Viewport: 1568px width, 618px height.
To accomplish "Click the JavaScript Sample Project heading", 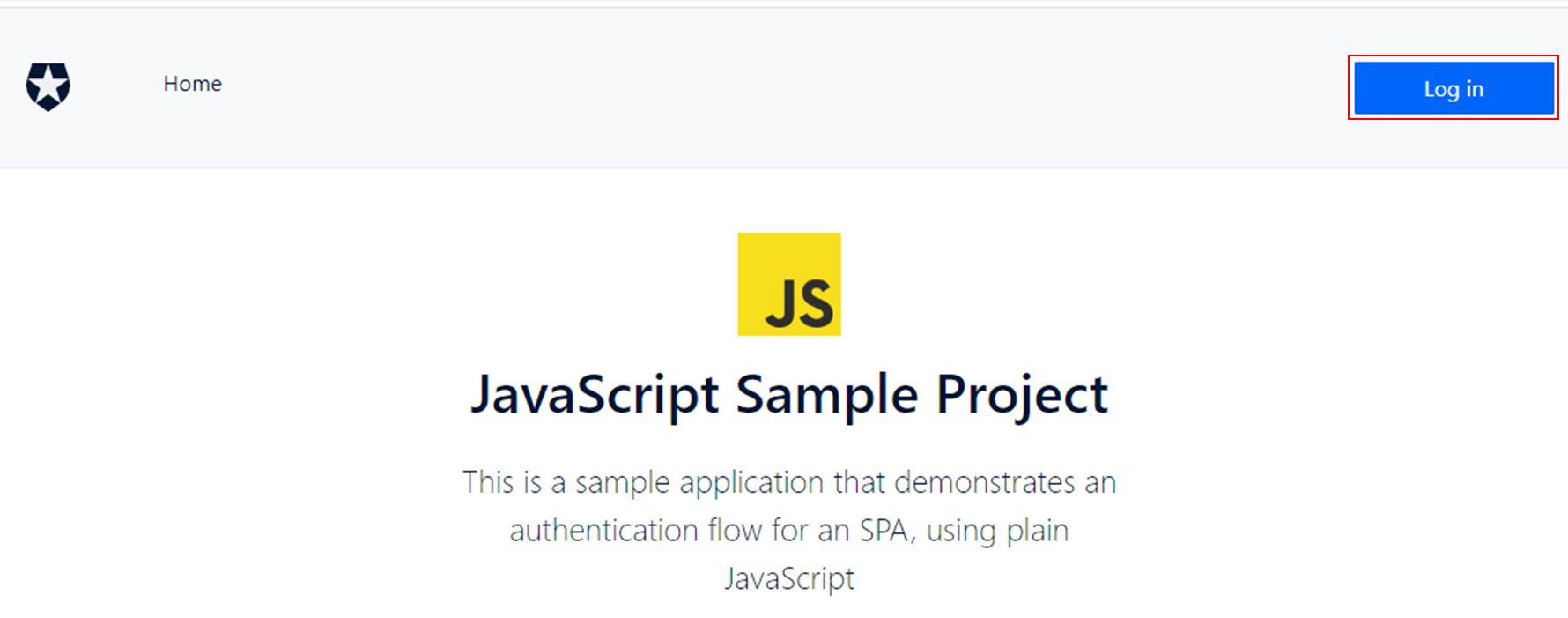I will 789,394.
